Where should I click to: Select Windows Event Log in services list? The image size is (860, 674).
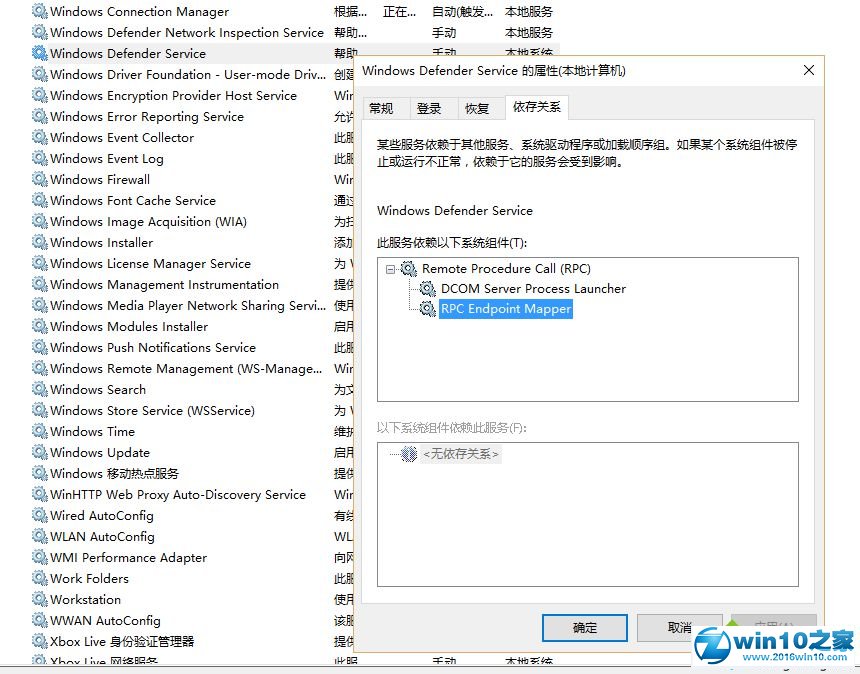pos(107,159)
